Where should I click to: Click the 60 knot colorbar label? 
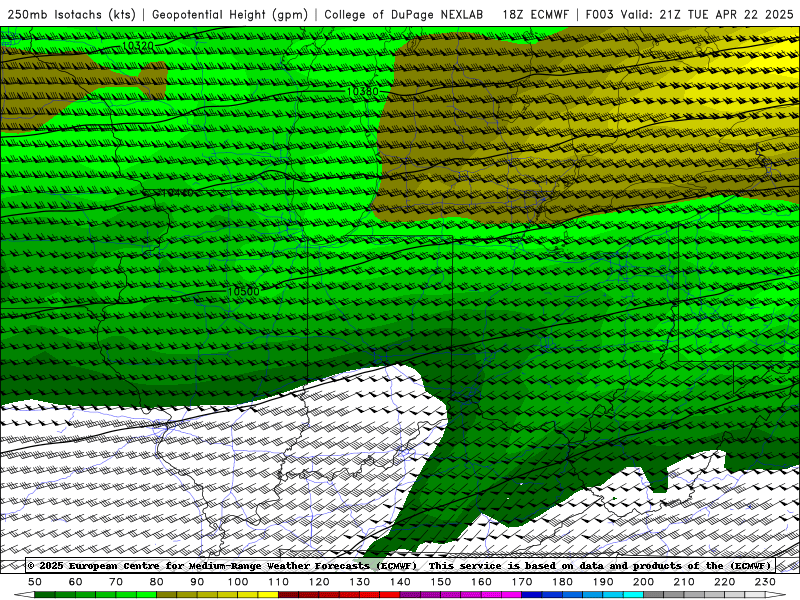pyautogui.click(x=76, y=582)
